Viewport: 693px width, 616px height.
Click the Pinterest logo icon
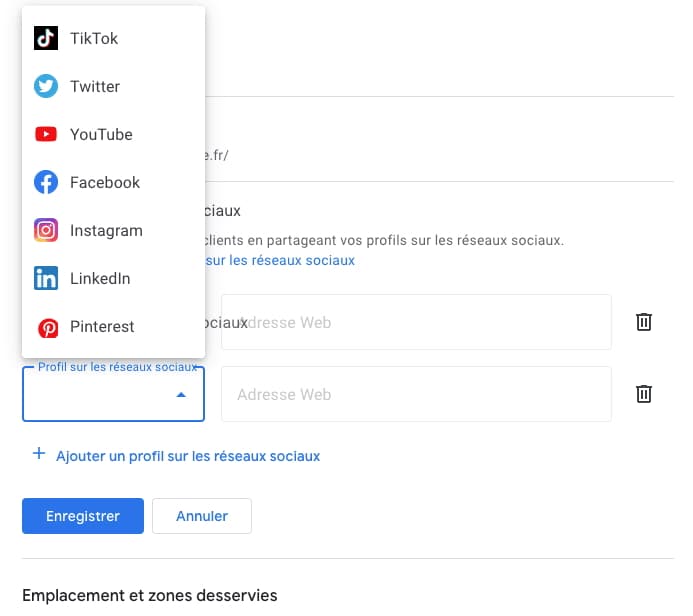48,328
